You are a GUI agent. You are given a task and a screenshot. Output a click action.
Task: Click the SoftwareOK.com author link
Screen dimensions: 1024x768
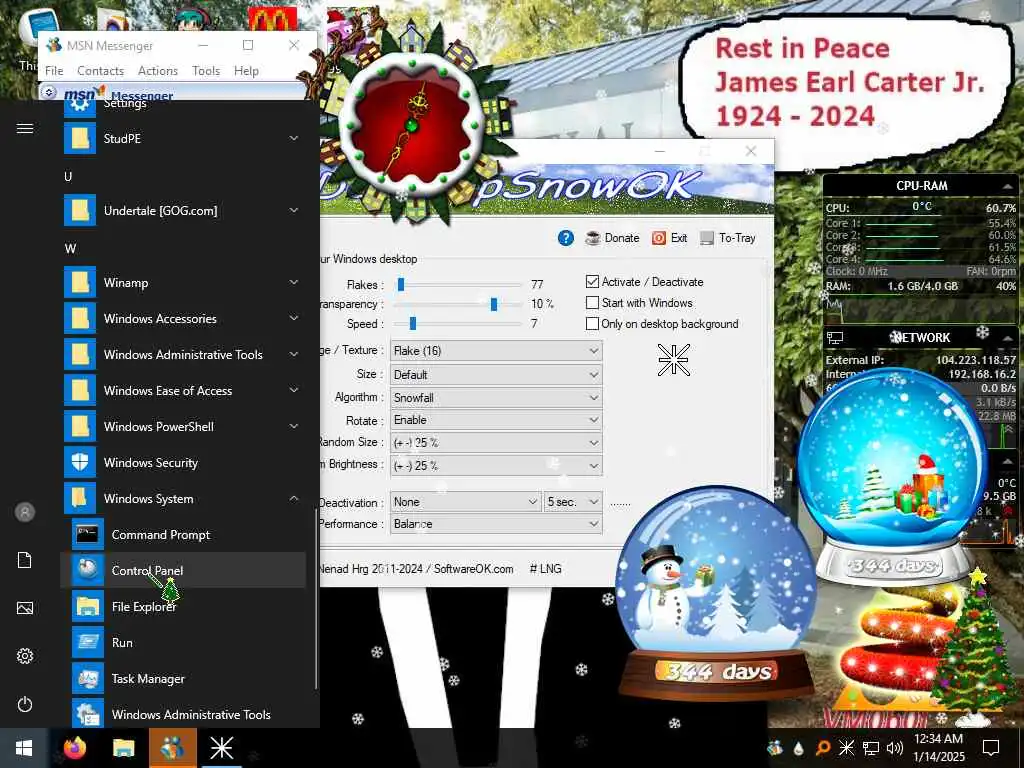473,569
